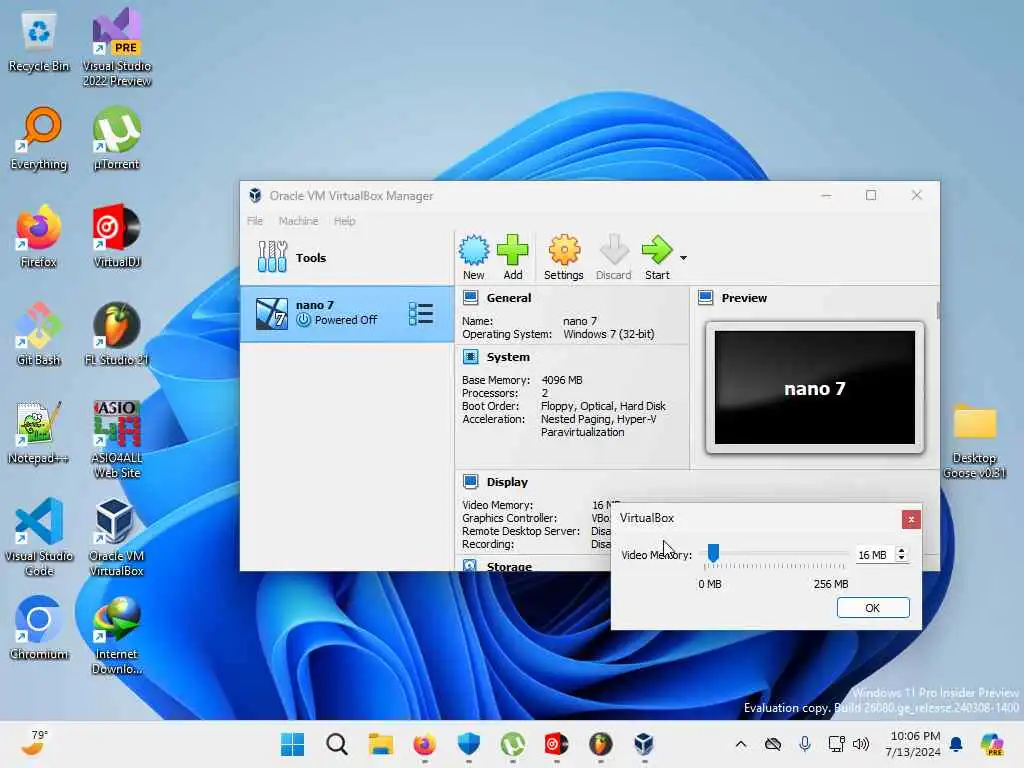The width and height of the screenshot is (1024, 768).
Task: Close the VirtualBox video memory popup
Action: (x=910, y=519)
